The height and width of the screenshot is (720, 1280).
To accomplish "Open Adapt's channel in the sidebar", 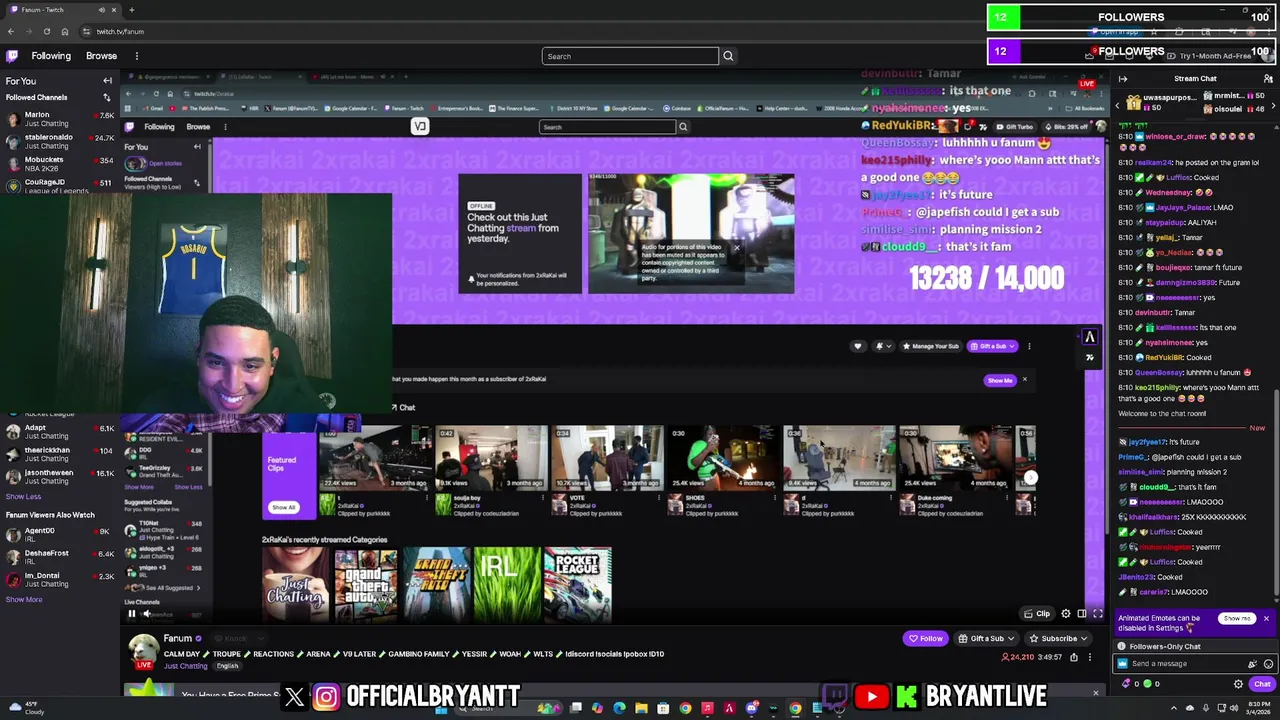I will click(x=60, y=431).
